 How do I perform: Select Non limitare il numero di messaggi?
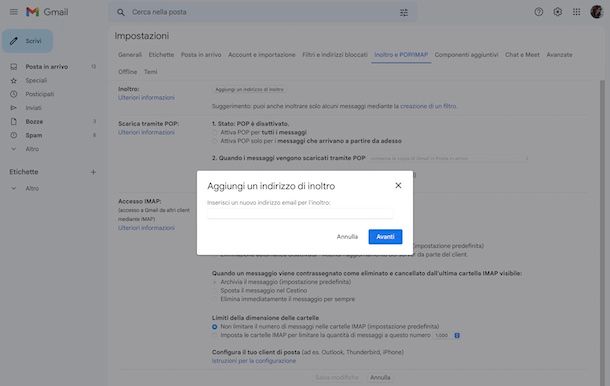click(215, 327)
